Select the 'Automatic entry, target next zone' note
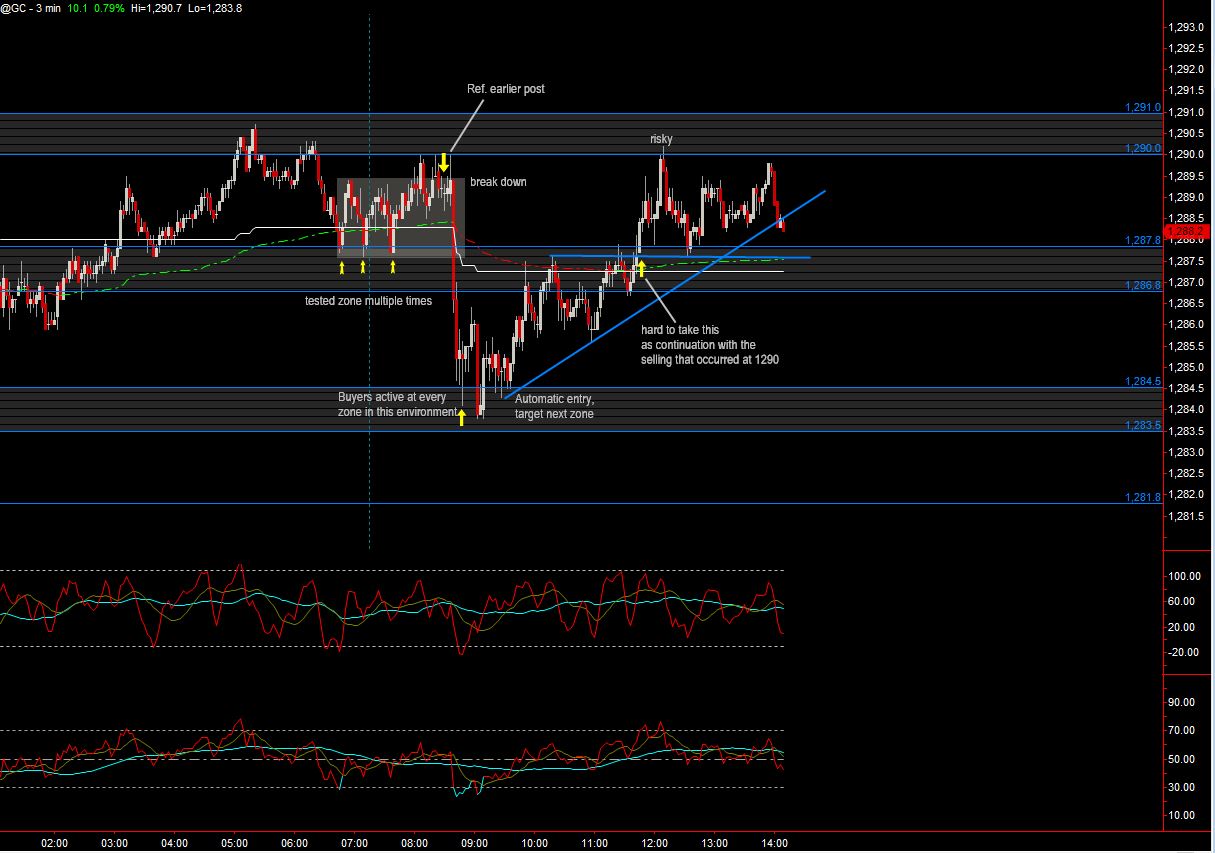 click(x=554, y=406)
